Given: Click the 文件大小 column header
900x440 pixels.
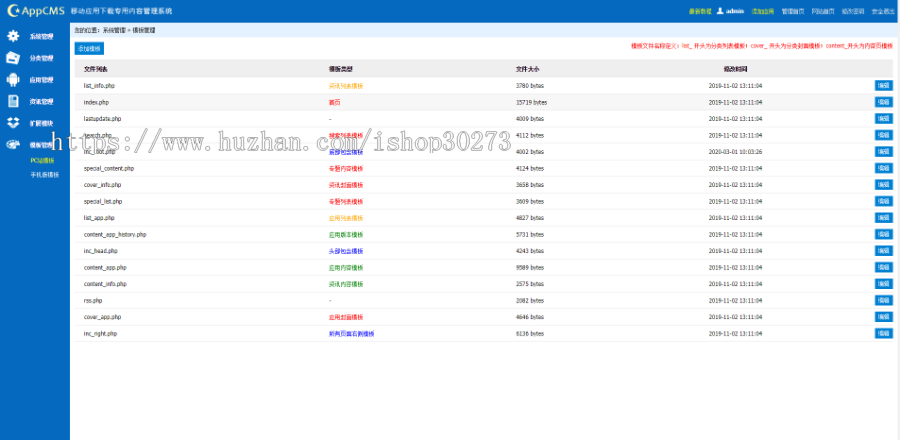Looking at the screenshot, I should (527, 69).
